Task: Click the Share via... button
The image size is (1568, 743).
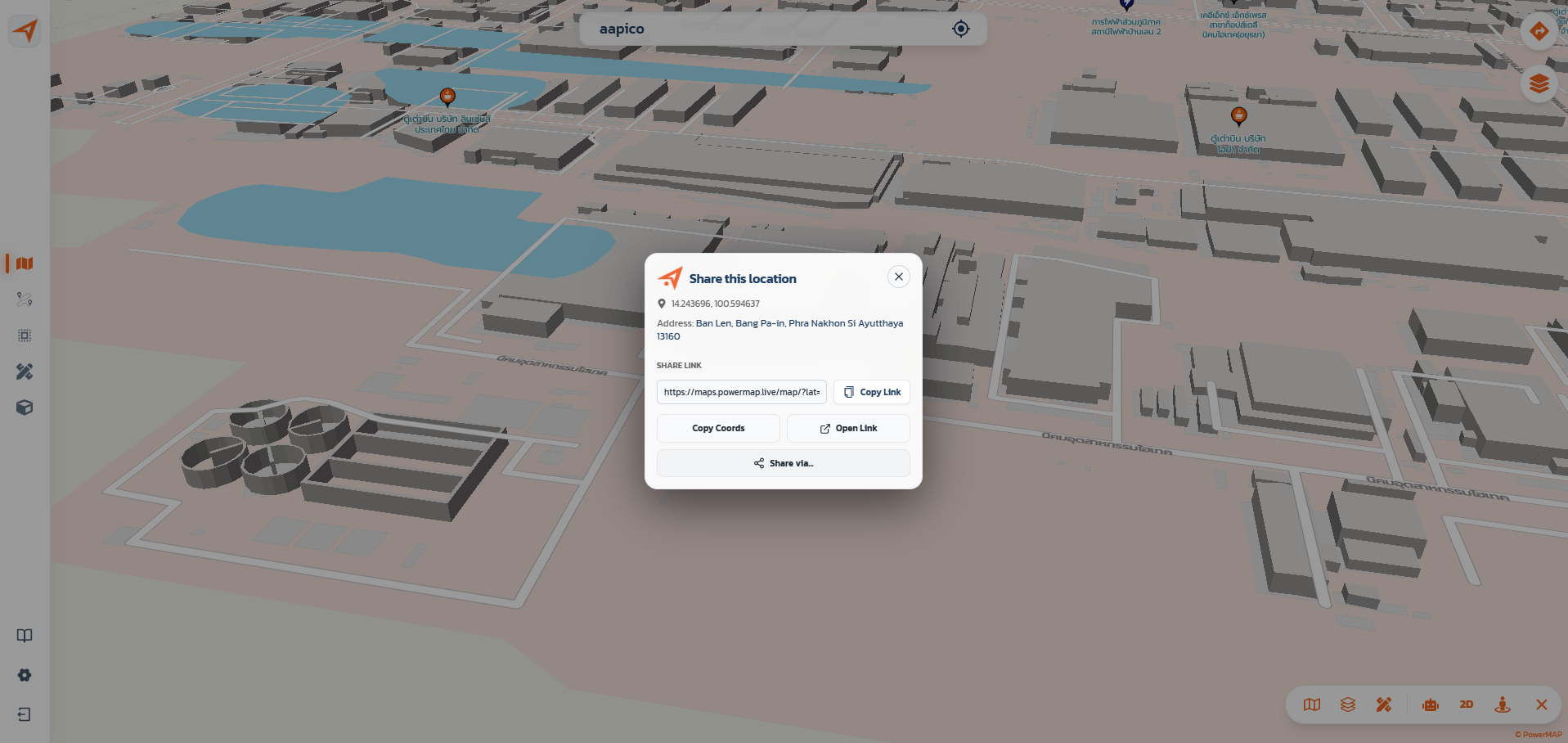Action: click(784, 463)
